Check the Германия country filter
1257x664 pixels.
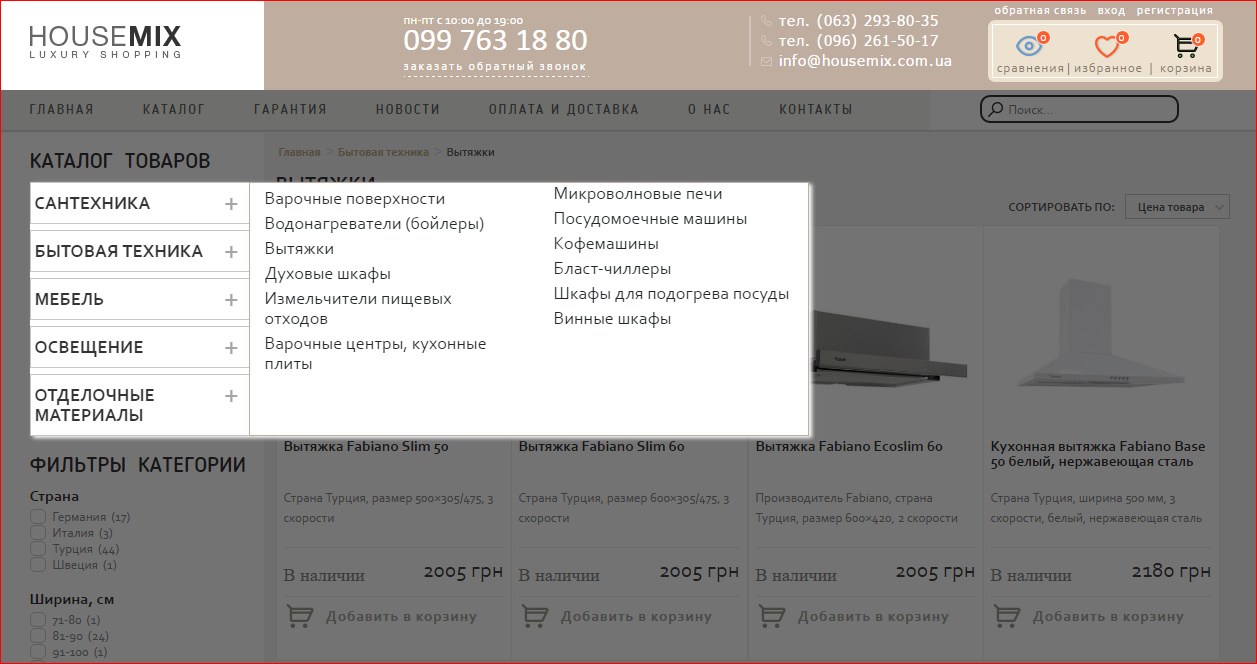(x=38, y=517)
